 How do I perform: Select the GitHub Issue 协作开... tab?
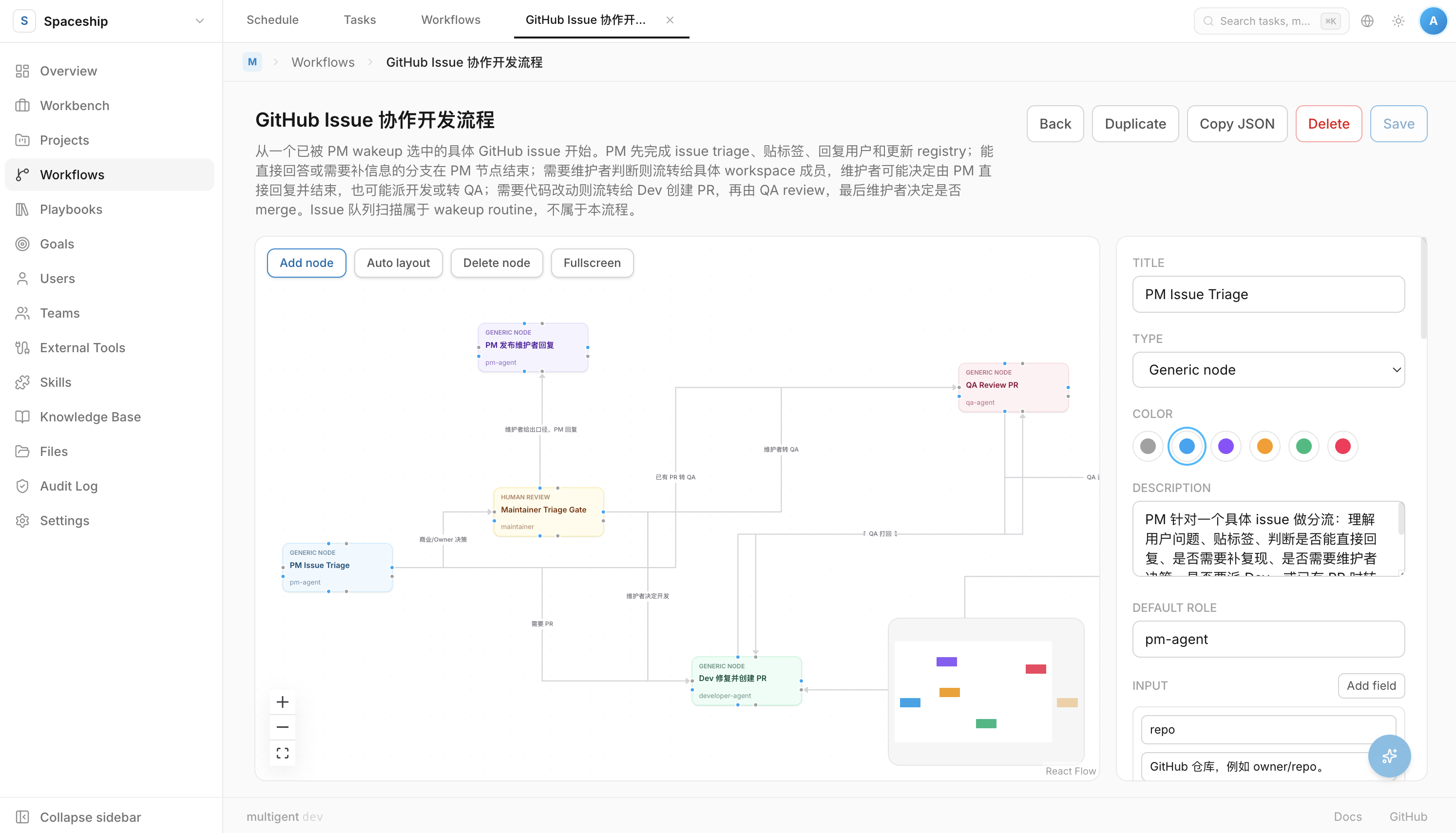(x=586, y=20)
